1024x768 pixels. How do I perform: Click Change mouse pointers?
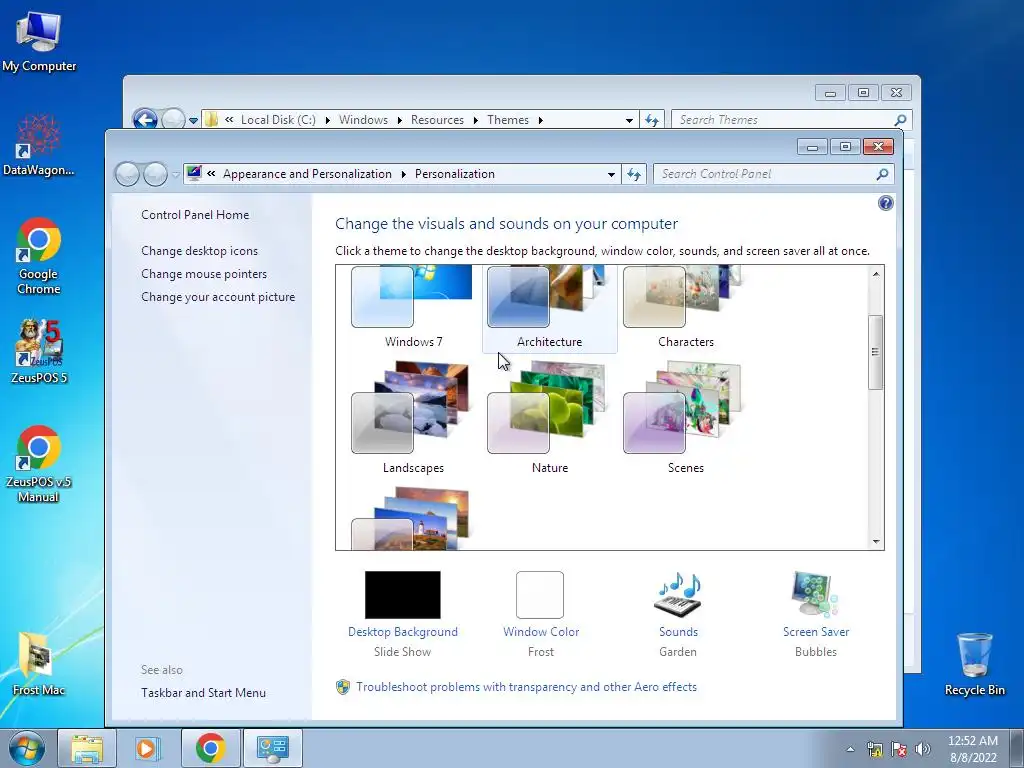(204, 274)
